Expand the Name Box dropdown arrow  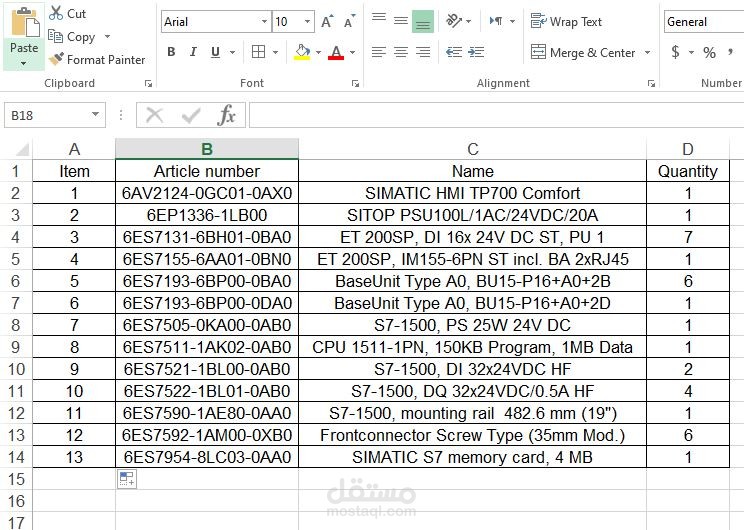tap(95, 114)
